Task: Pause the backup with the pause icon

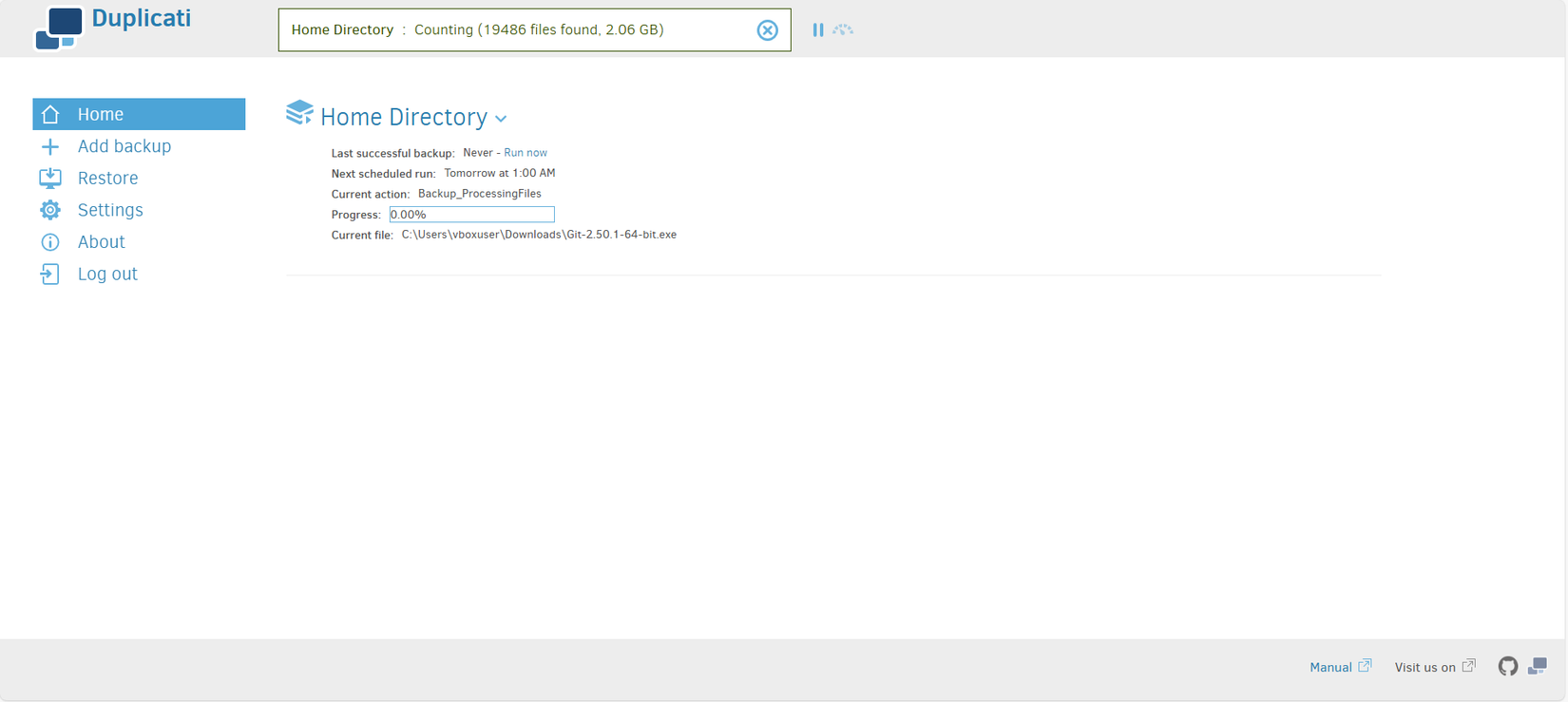Action: tap(818, 30)
